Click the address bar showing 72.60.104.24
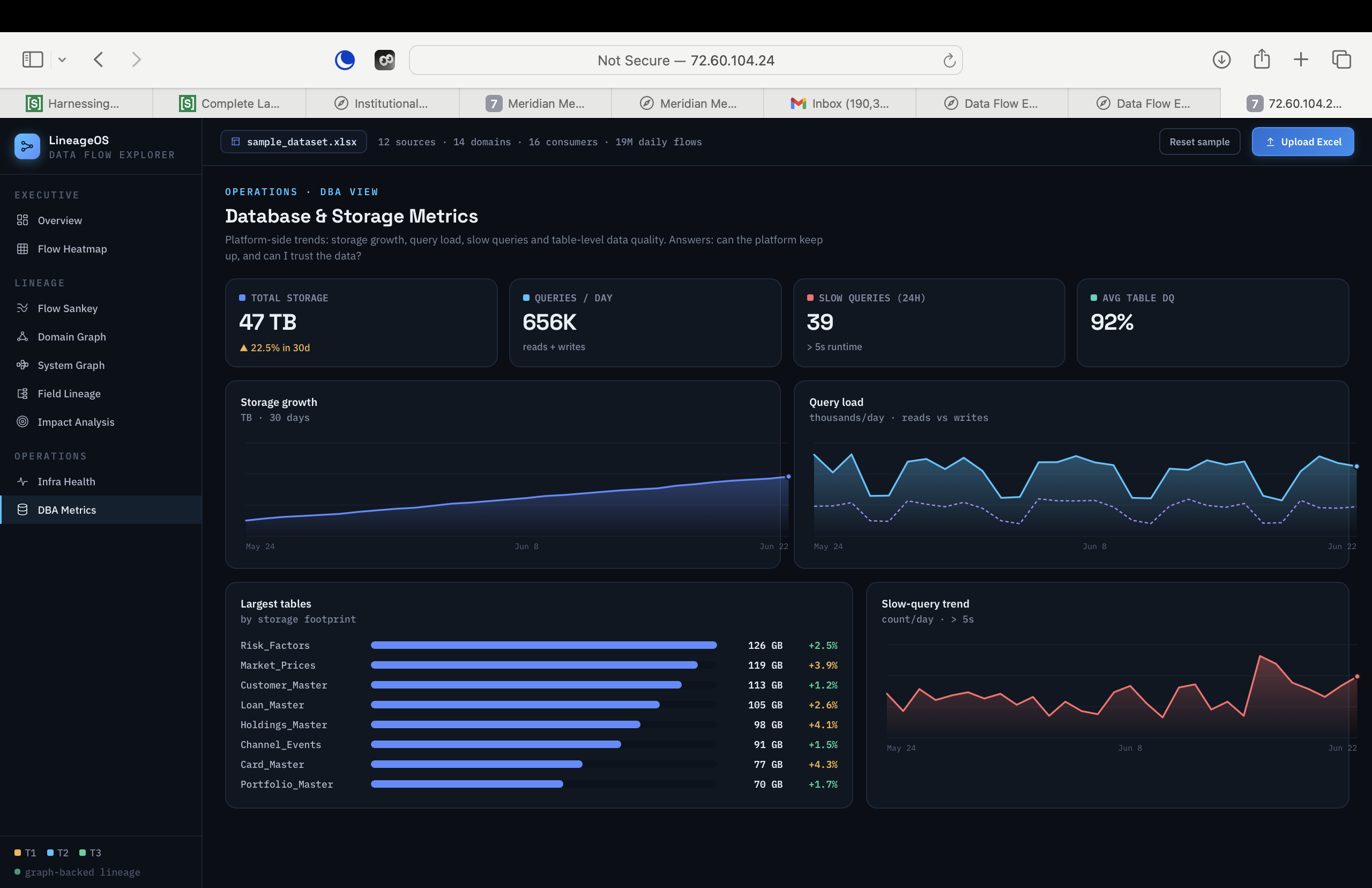The image size is (1372, 888). tap(685, 60)
